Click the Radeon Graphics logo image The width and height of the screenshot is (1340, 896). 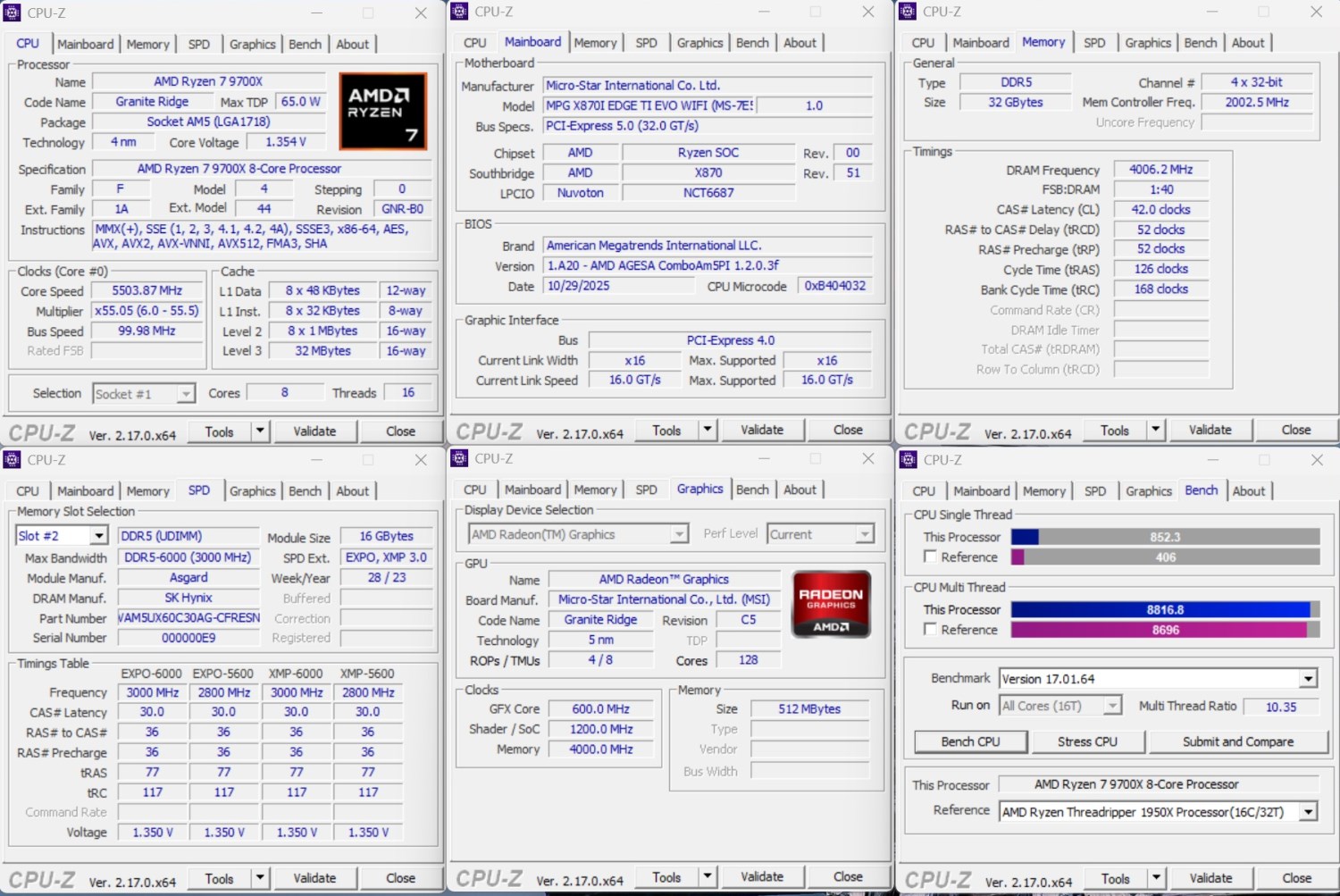(x=831, y=604)
